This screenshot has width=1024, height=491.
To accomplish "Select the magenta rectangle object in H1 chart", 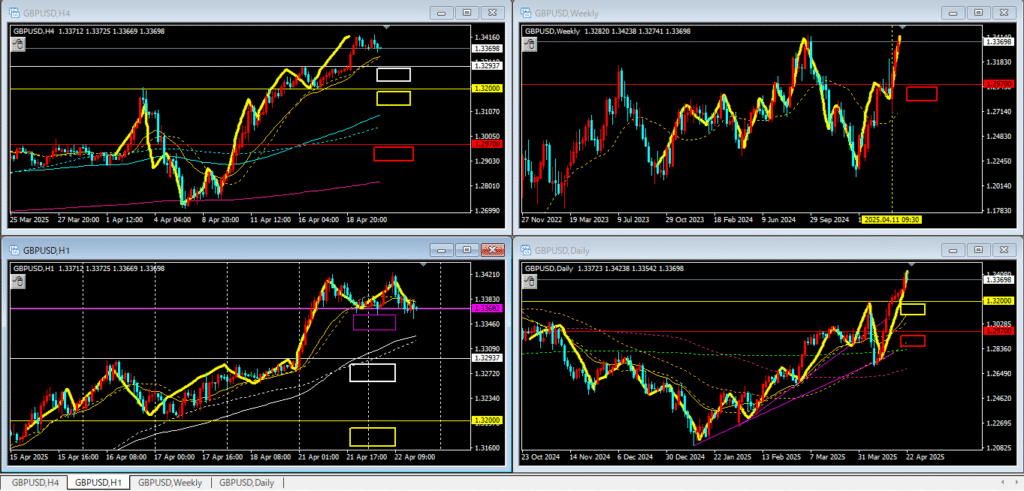I will click(x=374, y=322).
